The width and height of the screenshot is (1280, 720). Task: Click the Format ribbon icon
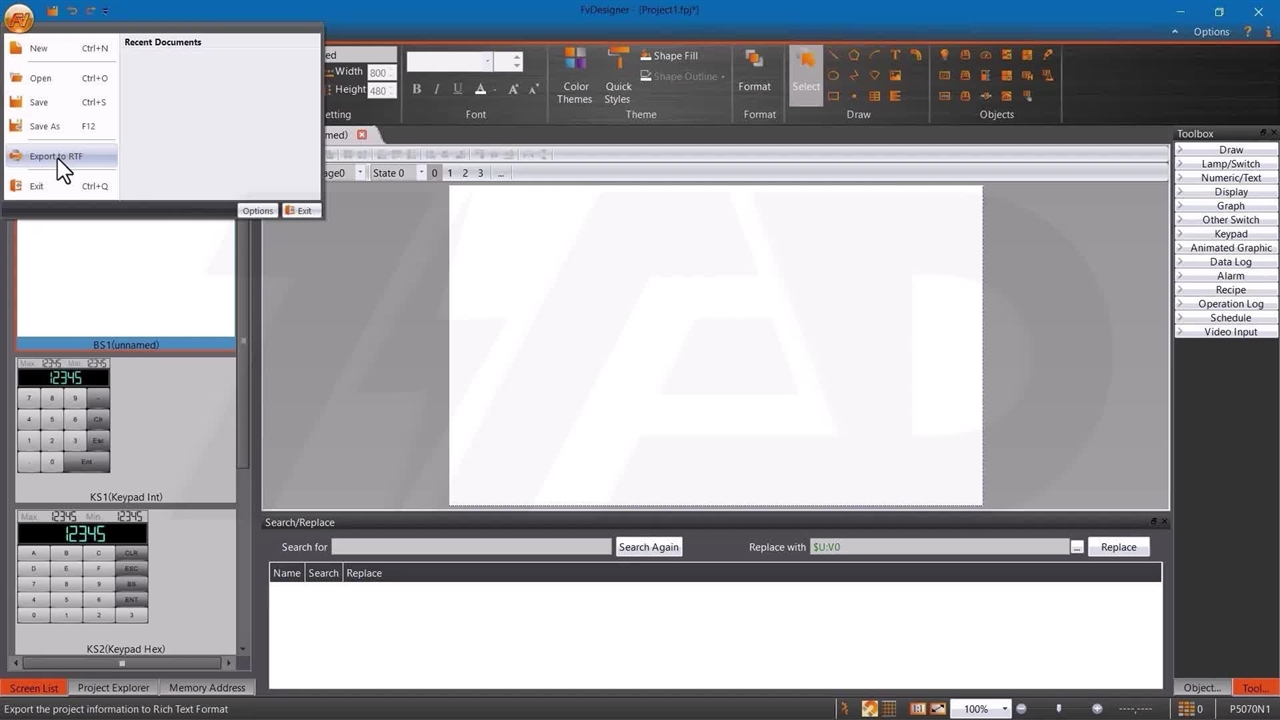click(x=754, y=71)
